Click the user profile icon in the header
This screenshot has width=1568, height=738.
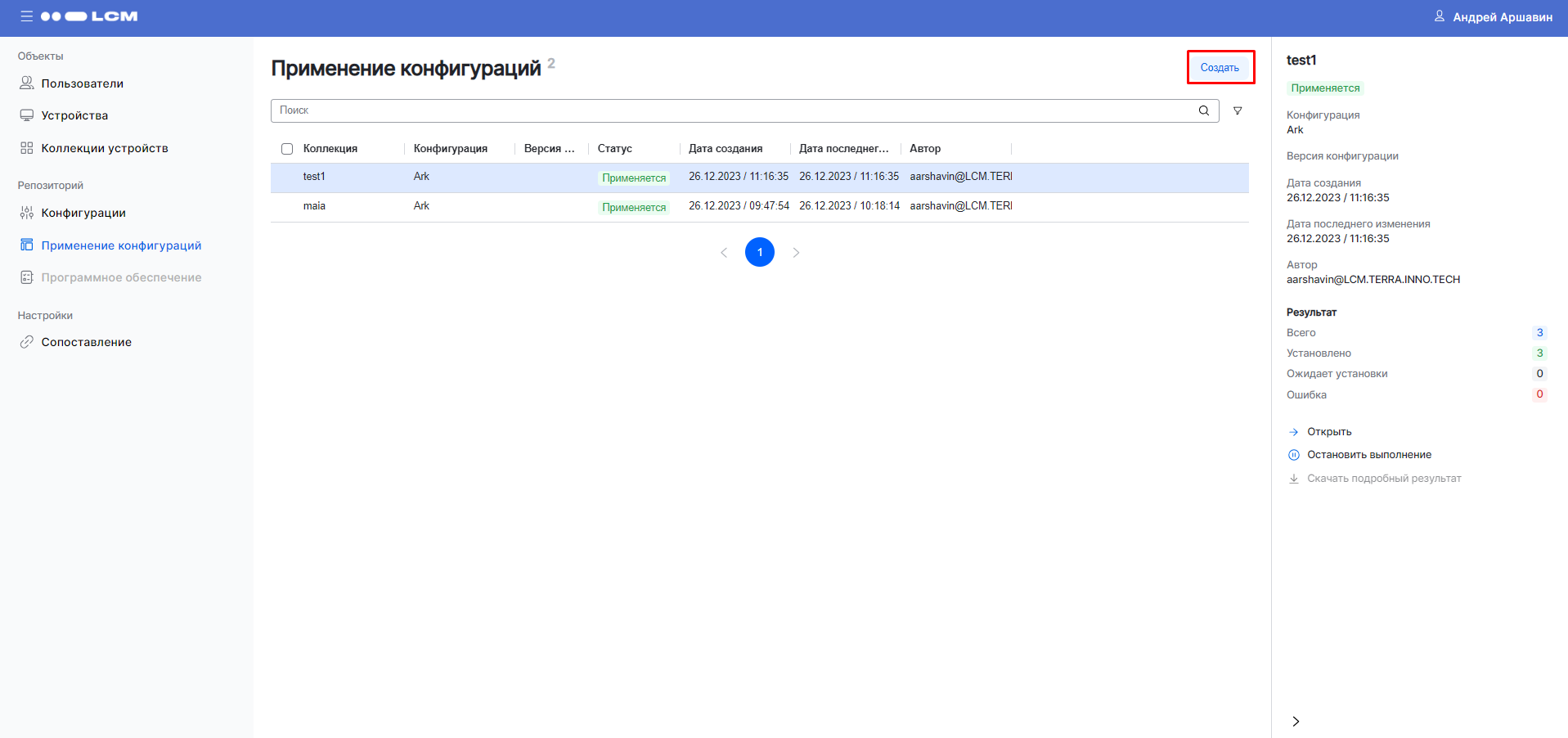tap(1439, 16)
